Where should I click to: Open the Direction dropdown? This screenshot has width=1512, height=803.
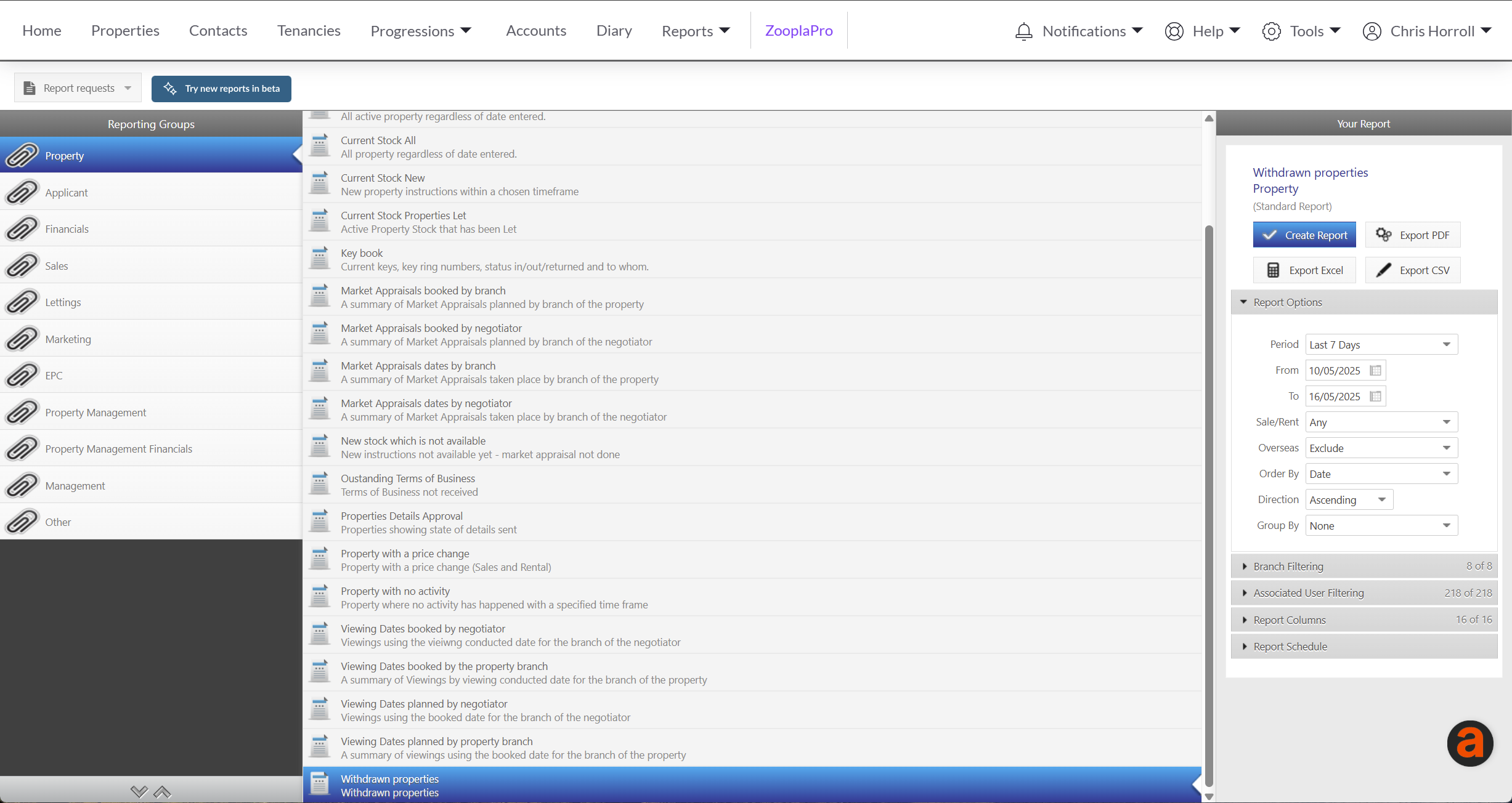pos(1349,499)
